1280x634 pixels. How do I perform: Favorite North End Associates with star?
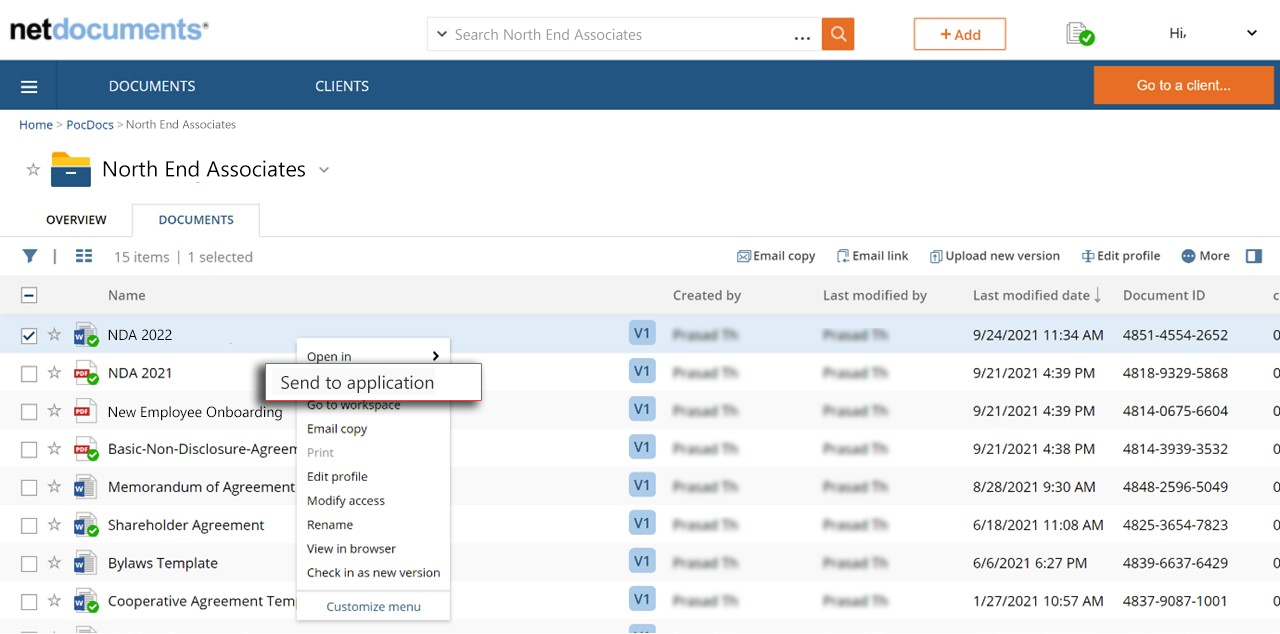pyautogui.click(x=33, y=170)
